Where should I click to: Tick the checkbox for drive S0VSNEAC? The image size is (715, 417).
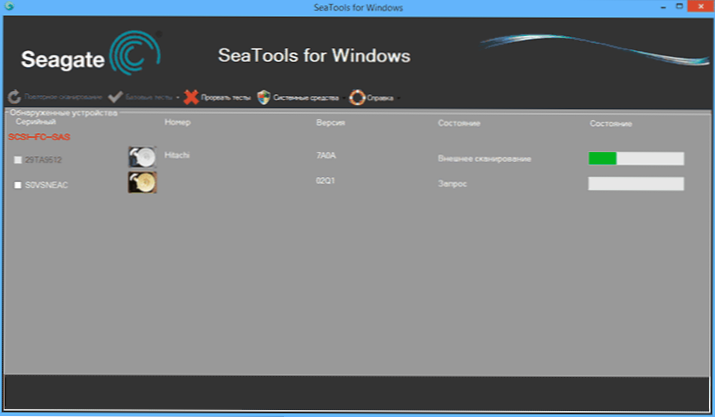pos(18,185)
